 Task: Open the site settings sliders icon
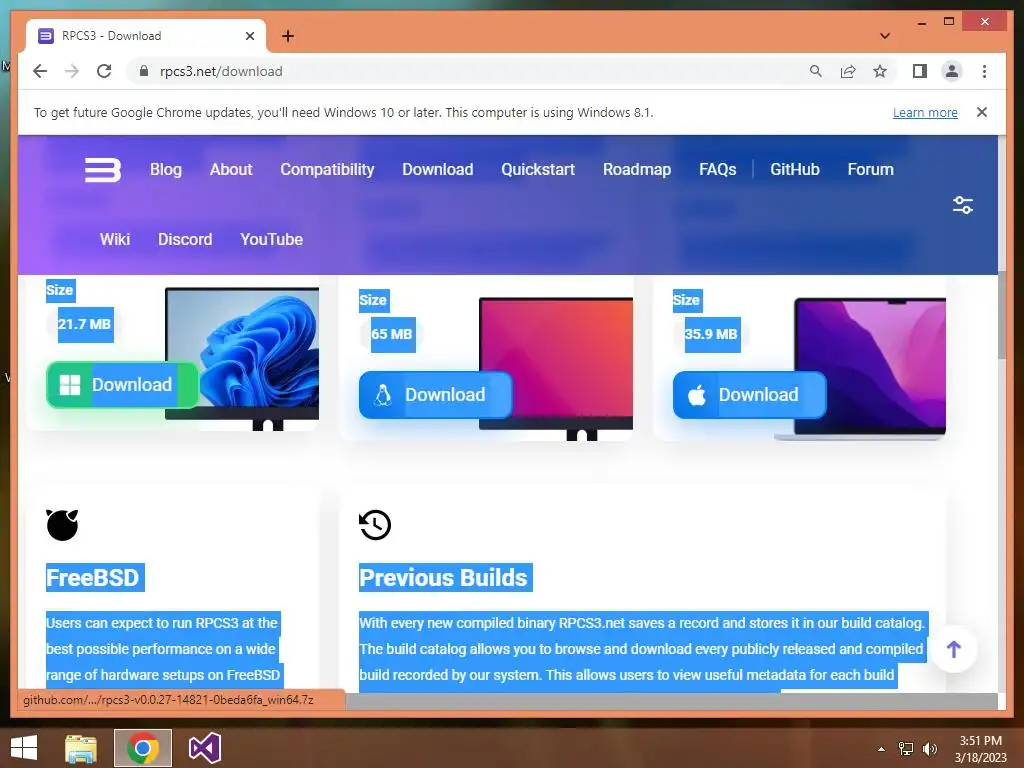pyautogui.click(x=963, y=205)
